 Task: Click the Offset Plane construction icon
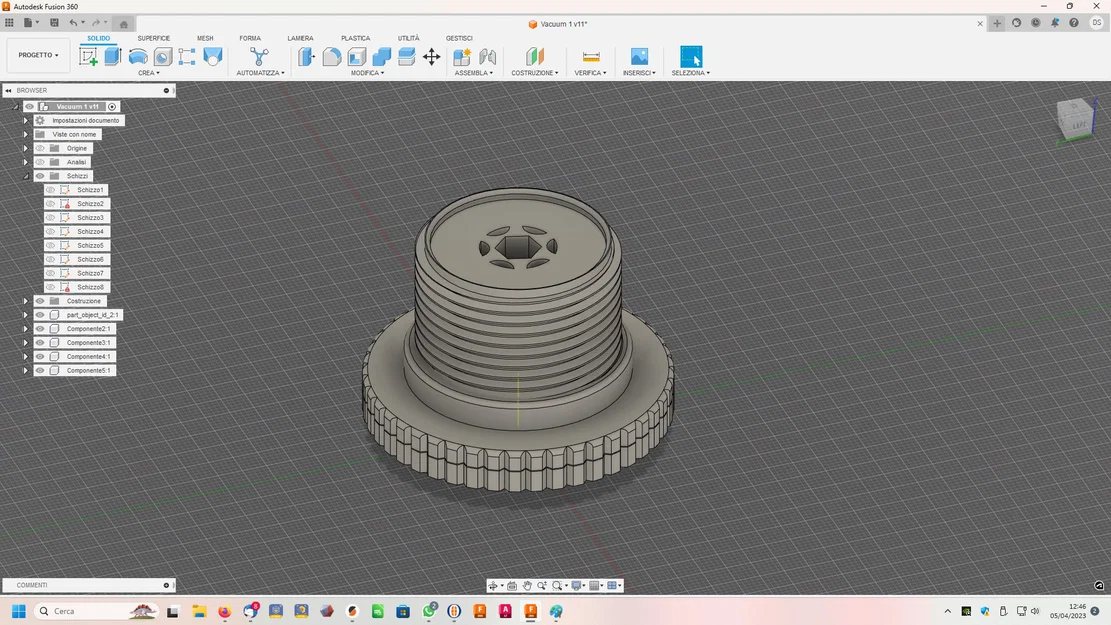(x=535, y=57)
